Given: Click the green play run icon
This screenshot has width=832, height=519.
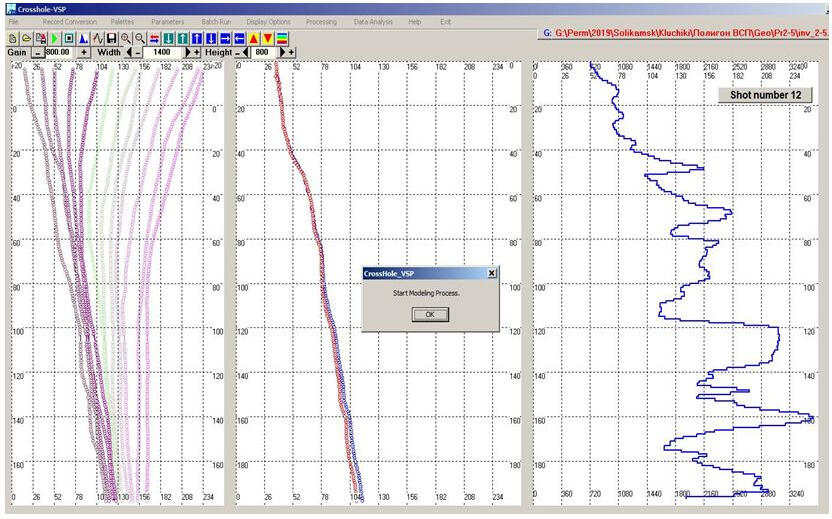Looking at the screenshot, I should click(54, 37).
